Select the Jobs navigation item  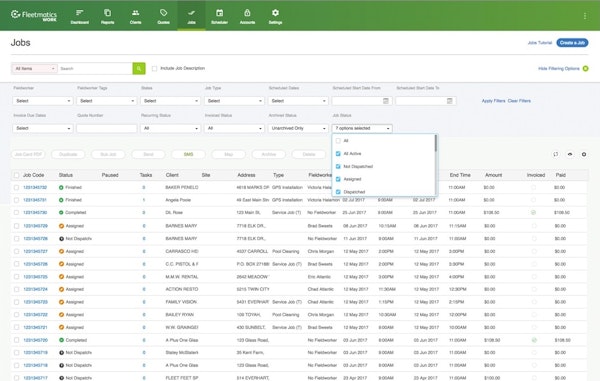pyautogui.click(x=191, y=17)
